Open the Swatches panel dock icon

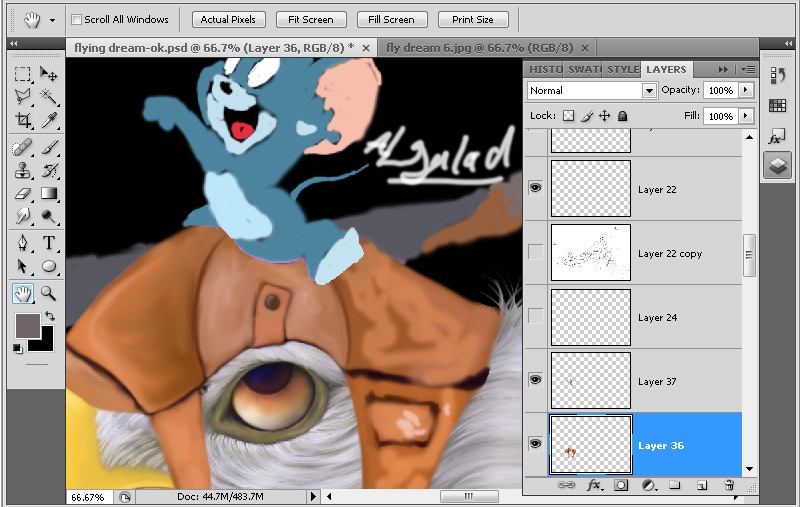pos(778,106)
